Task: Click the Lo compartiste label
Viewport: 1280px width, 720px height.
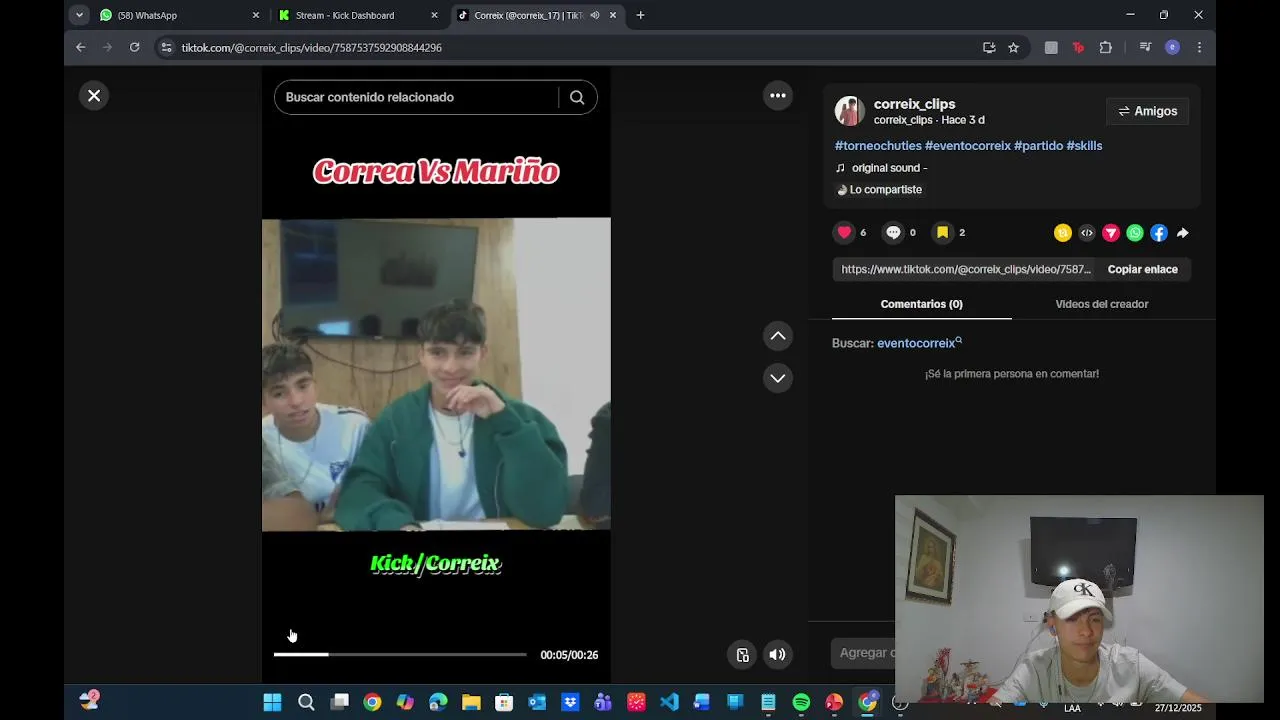Action: pos(879,190)
